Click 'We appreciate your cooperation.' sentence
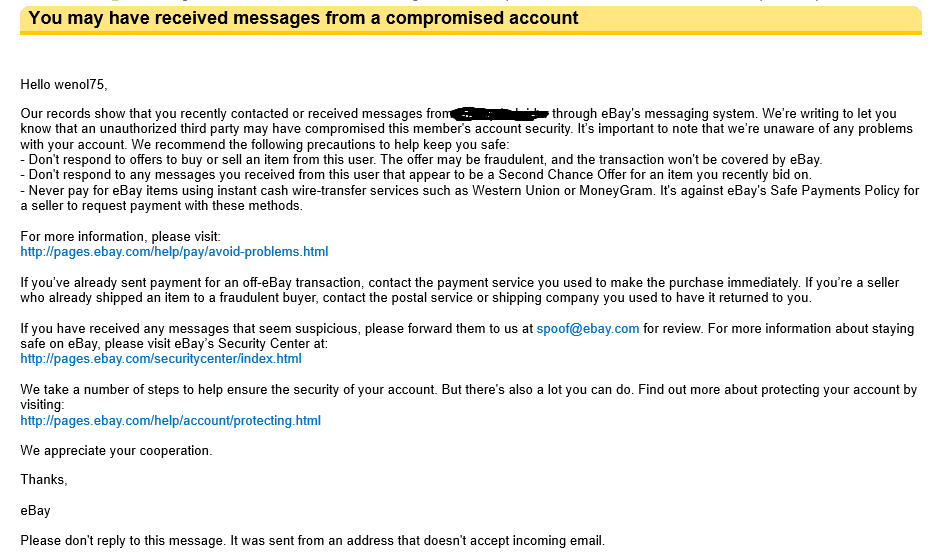 coord(116,451)
